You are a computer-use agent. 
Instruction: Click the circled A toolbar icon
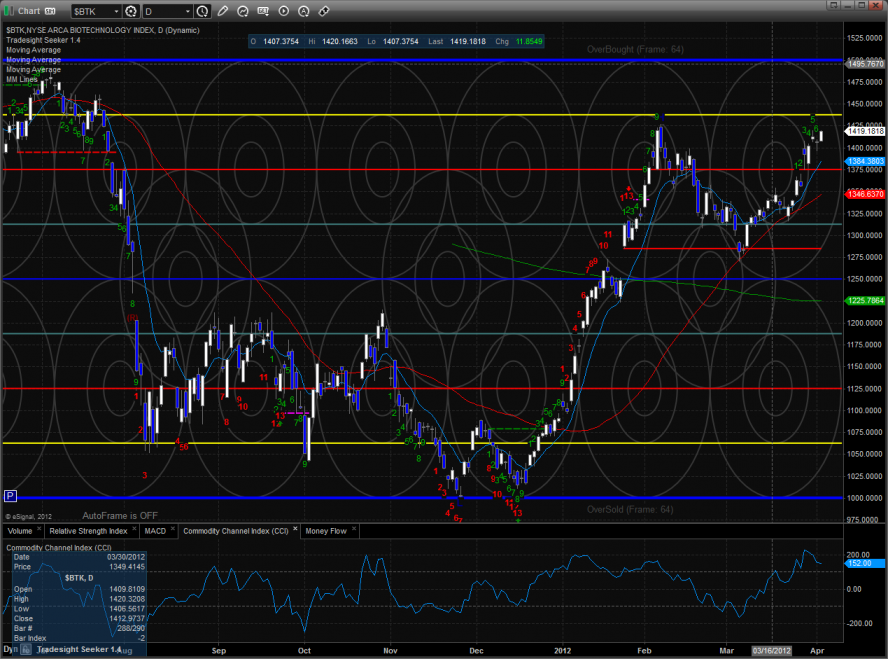click(x=302, y=11)
